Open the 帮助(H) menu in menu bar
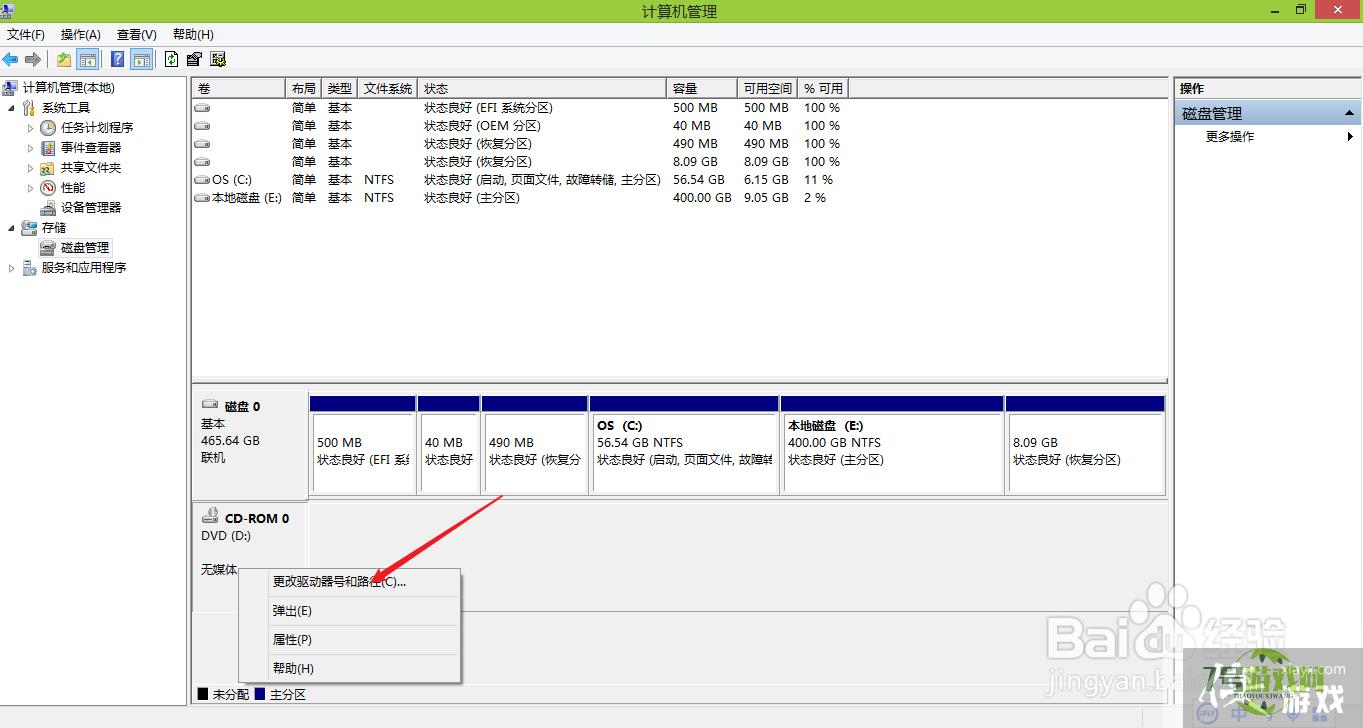 click(x=193, y=35)
